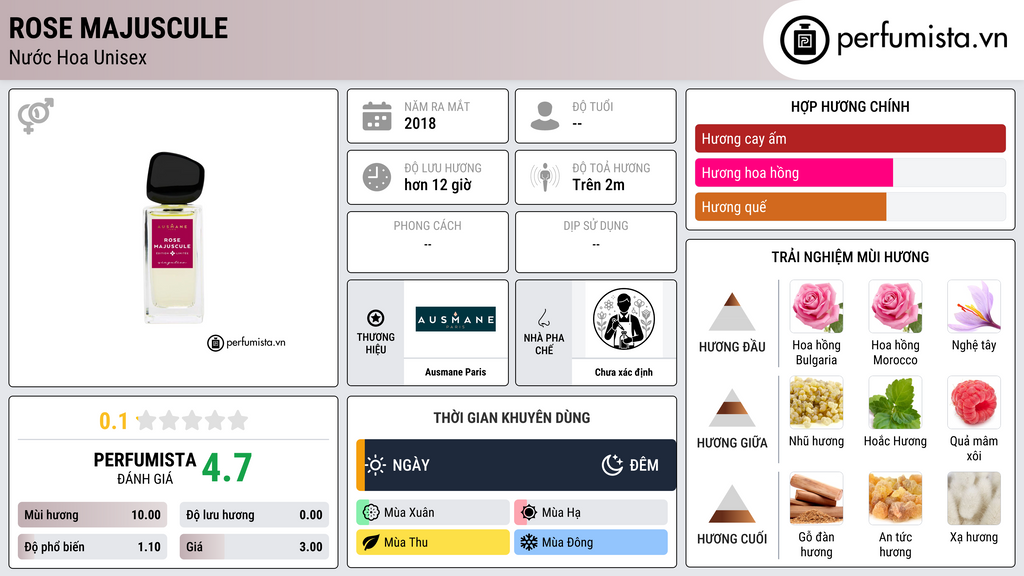The image size is (1024, 576).
Task: Click the Nghệ tây saffron image
Action: (x=974, y=306)
